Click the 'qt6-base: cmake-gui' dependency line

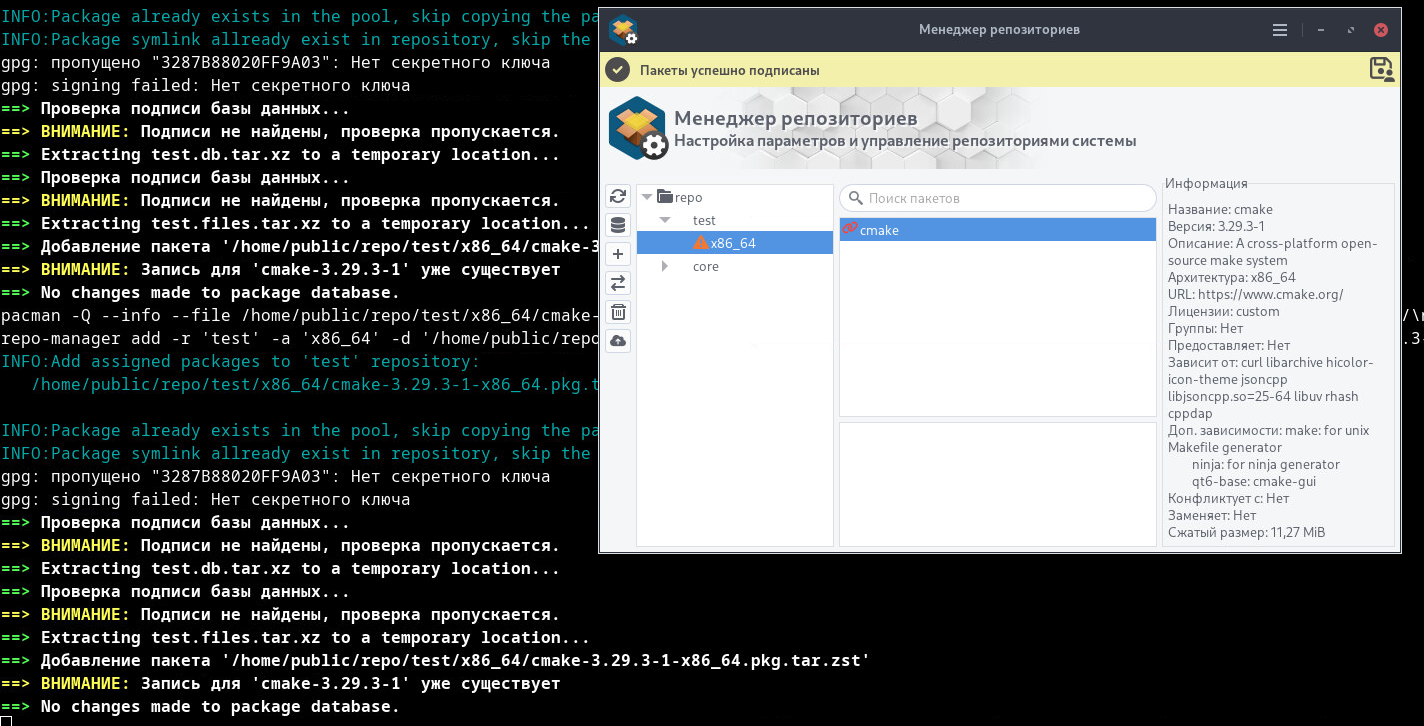(1254, 481)
